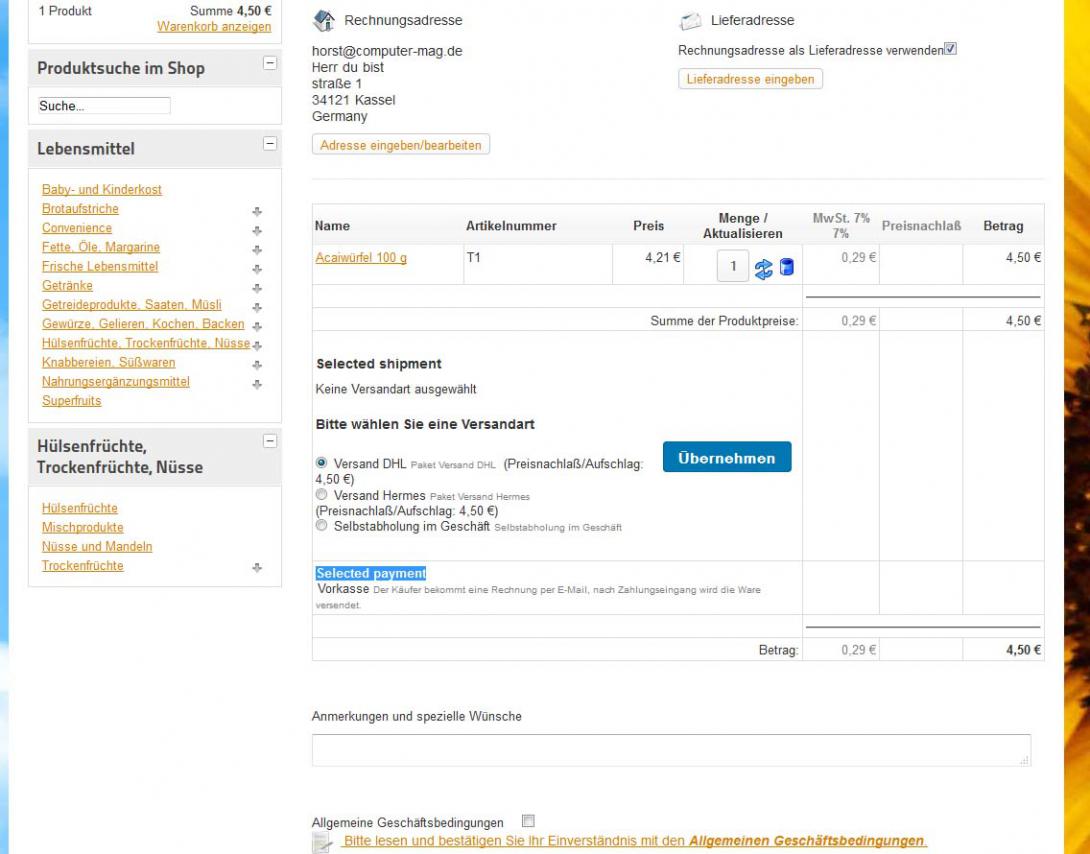Image resolution: width=1090 pixels, height=854 pixels.
Task: Expand Trockenfrüchte subcategory arrow
Action: 257,567
